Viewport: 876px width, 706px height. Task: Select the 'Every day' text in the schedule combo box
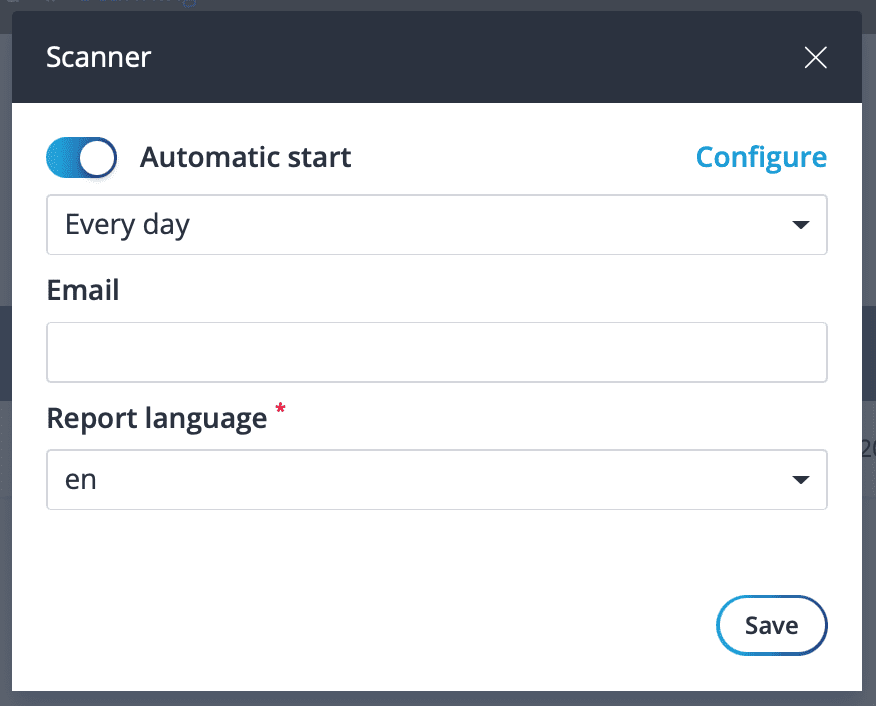pos(127,225)
